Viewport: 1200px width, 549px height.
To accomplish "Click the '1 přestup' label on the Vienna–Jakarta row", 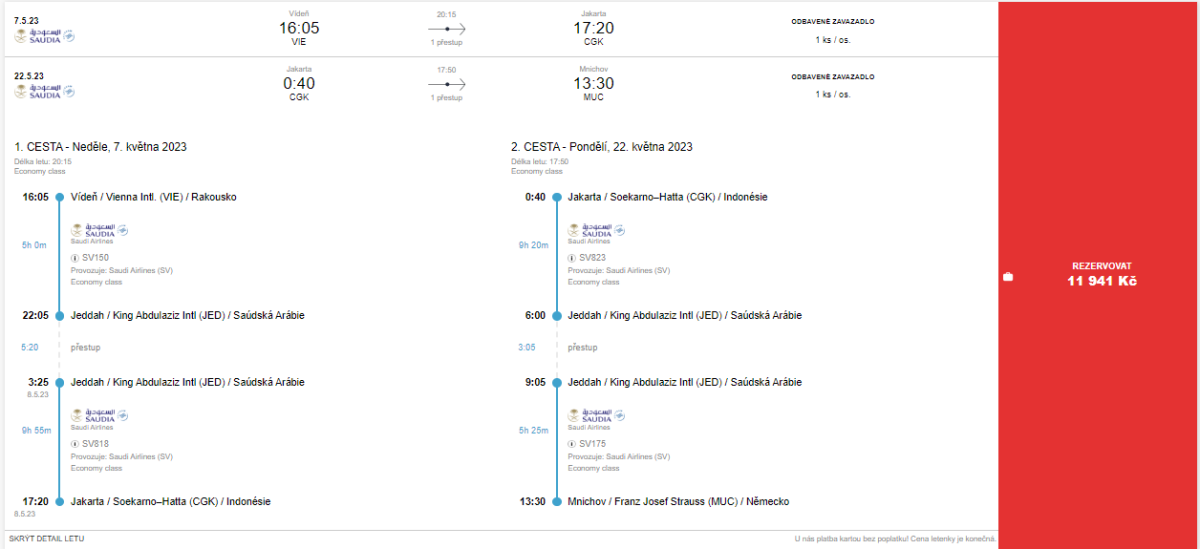I will point(446,43).
